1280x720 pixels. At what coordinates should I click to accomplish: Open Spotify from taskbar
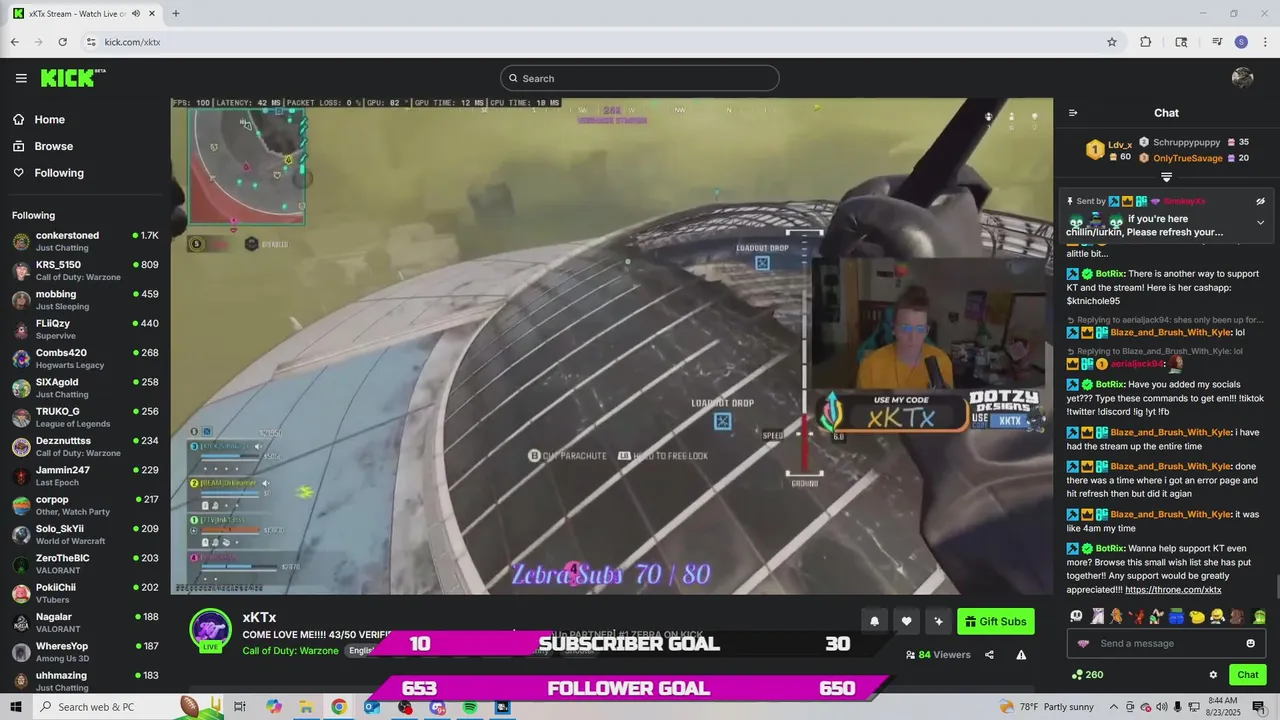[x=470, y=707]
